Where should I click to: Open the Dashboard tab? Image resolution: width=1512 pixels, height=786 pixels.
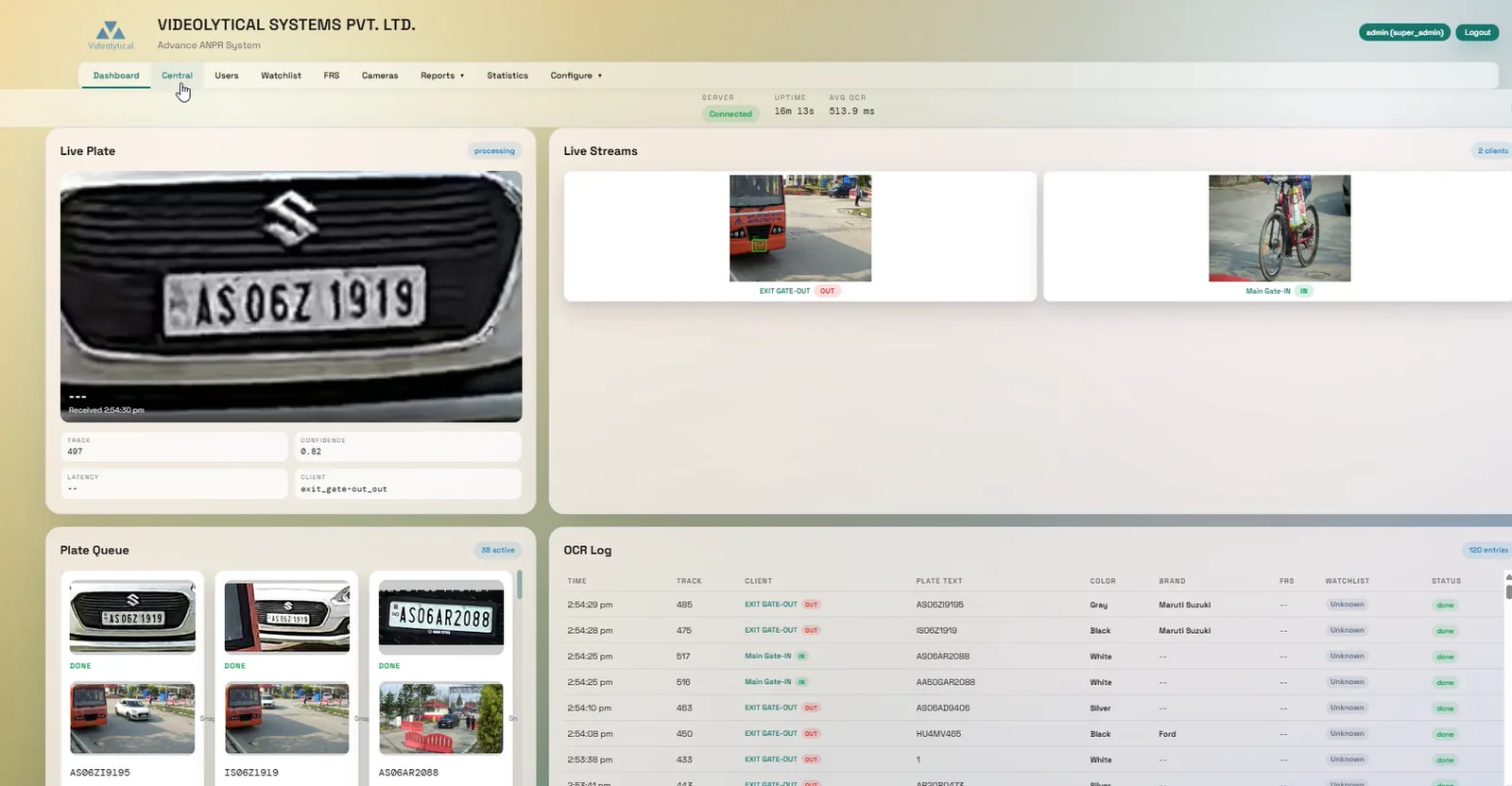(116, 76)
